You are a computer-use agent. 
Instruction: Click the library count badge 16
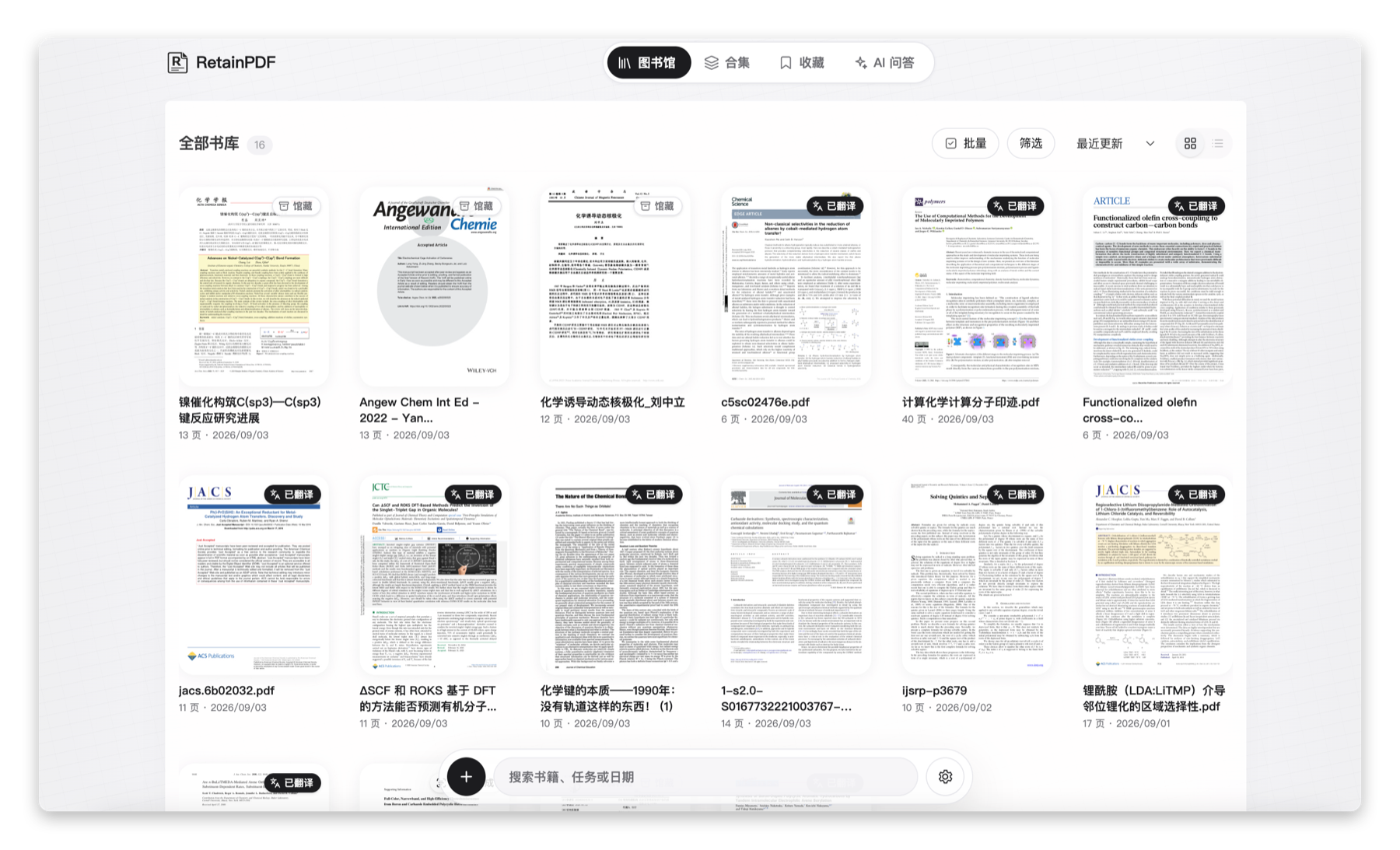260,145
